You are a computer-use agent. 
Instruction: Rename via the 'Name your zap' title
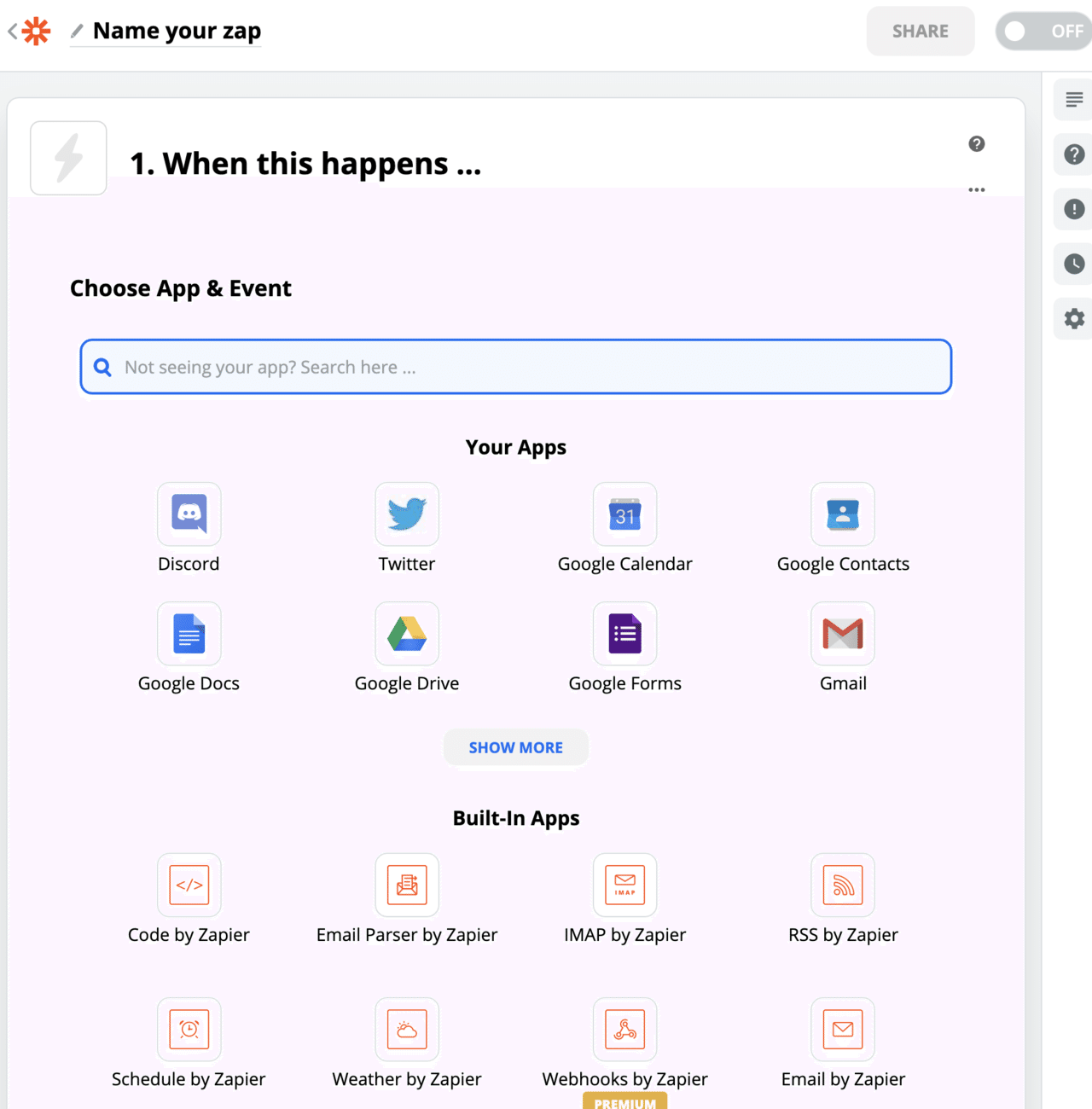click(177, 31)
